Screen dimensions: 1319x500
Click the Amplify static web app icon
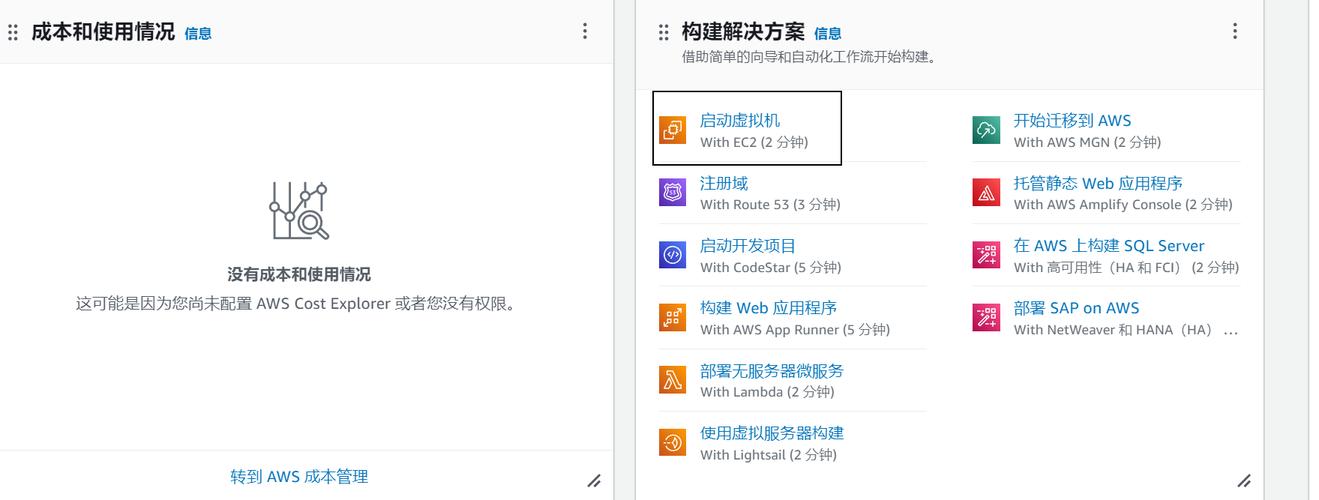click(986, 192)
